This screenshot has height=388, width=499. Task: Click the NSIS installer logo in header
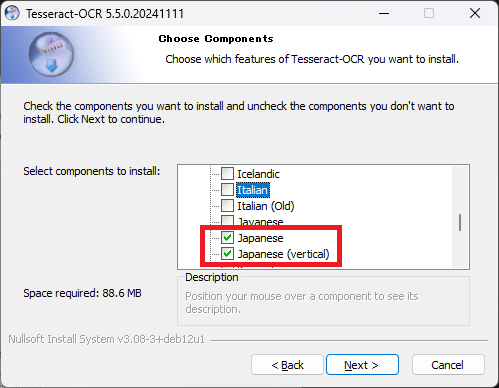(x=51, y=54)
